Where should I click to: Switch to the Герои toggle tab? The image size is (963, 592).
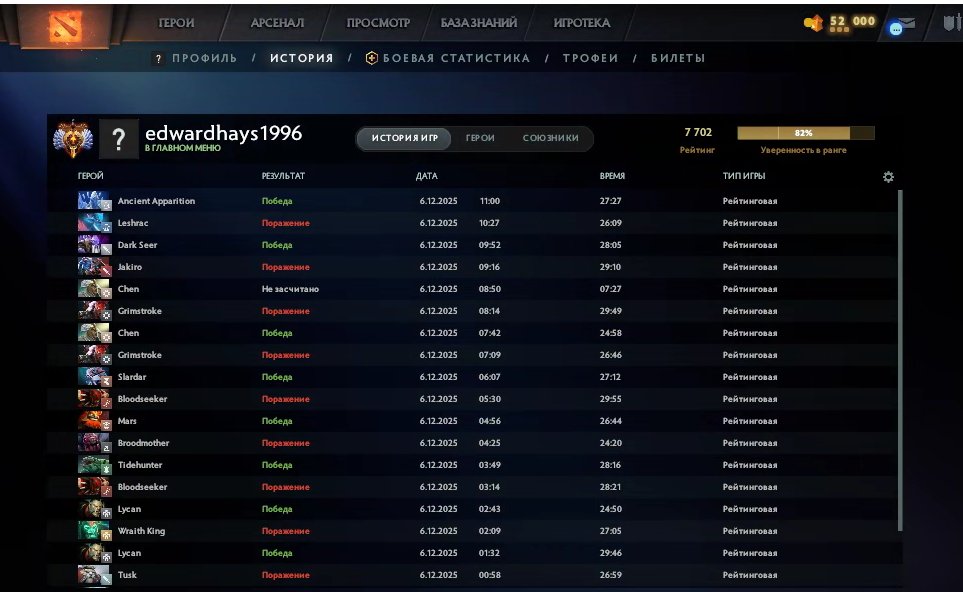[x=480, y=138]
